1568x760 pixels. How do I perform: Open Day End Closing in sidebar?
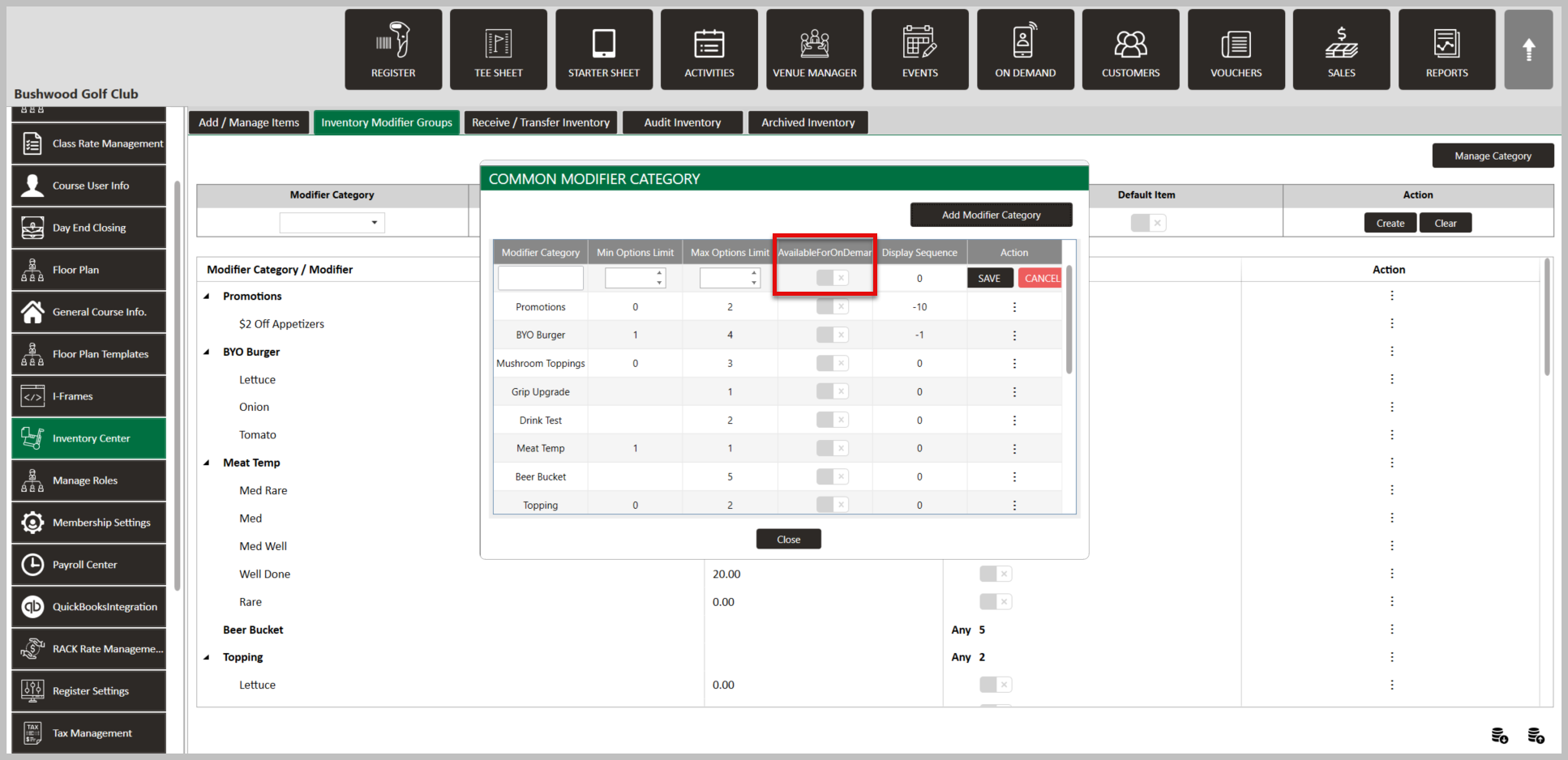coord(89,228)
